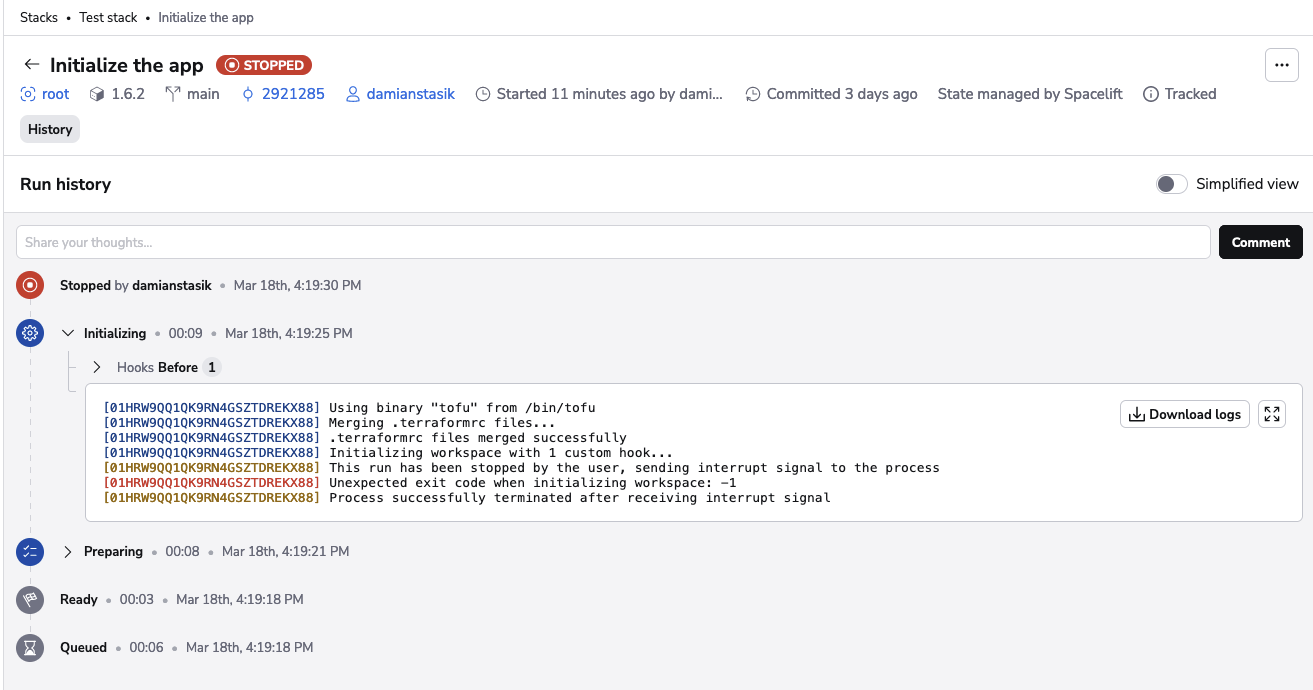1313x690 pixels.
Task: Click the branch icon next to main
Action: (x=171, y=94)
